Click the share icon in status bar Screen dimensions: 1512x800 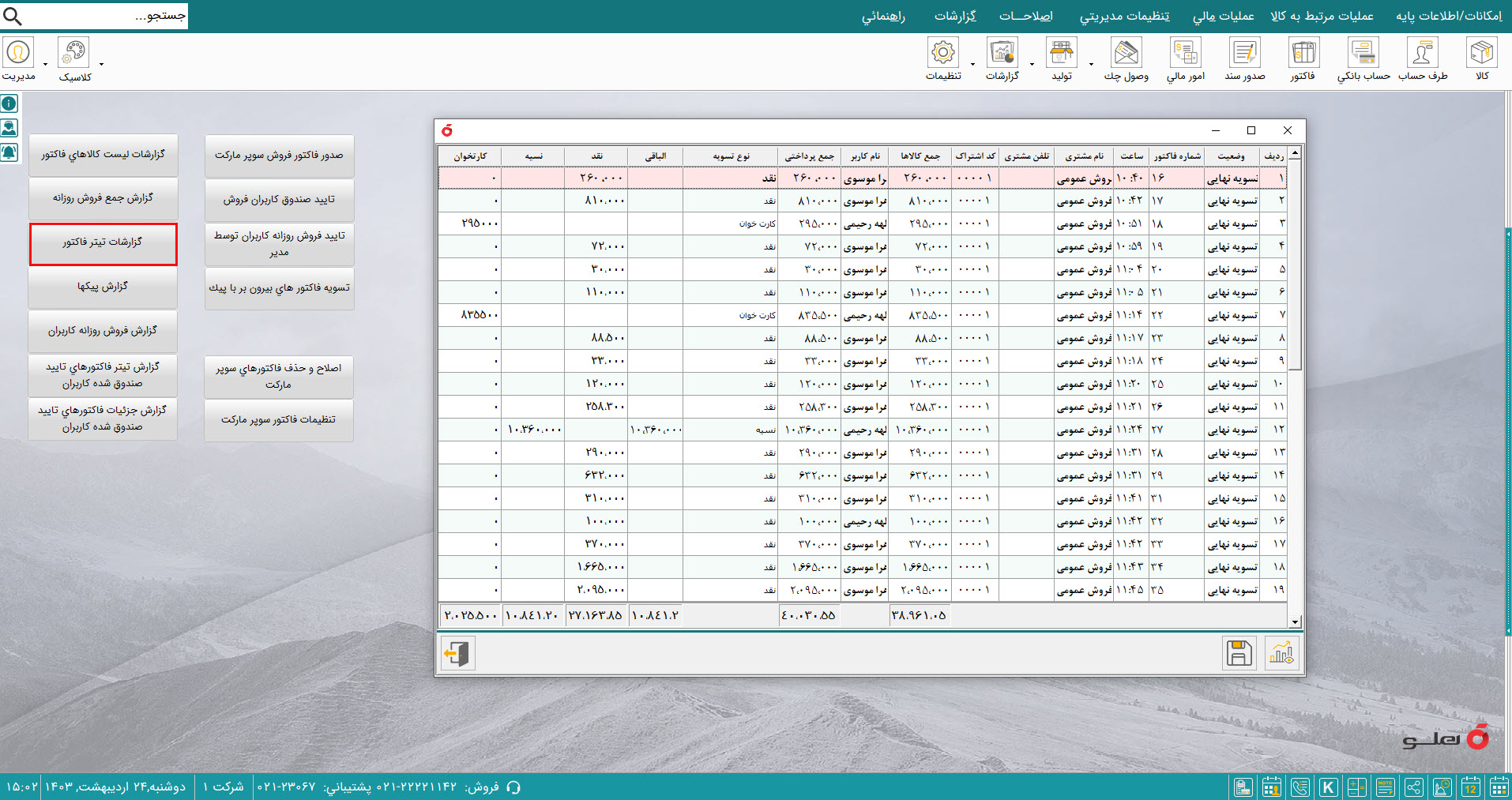click(x=1414, y=787)
